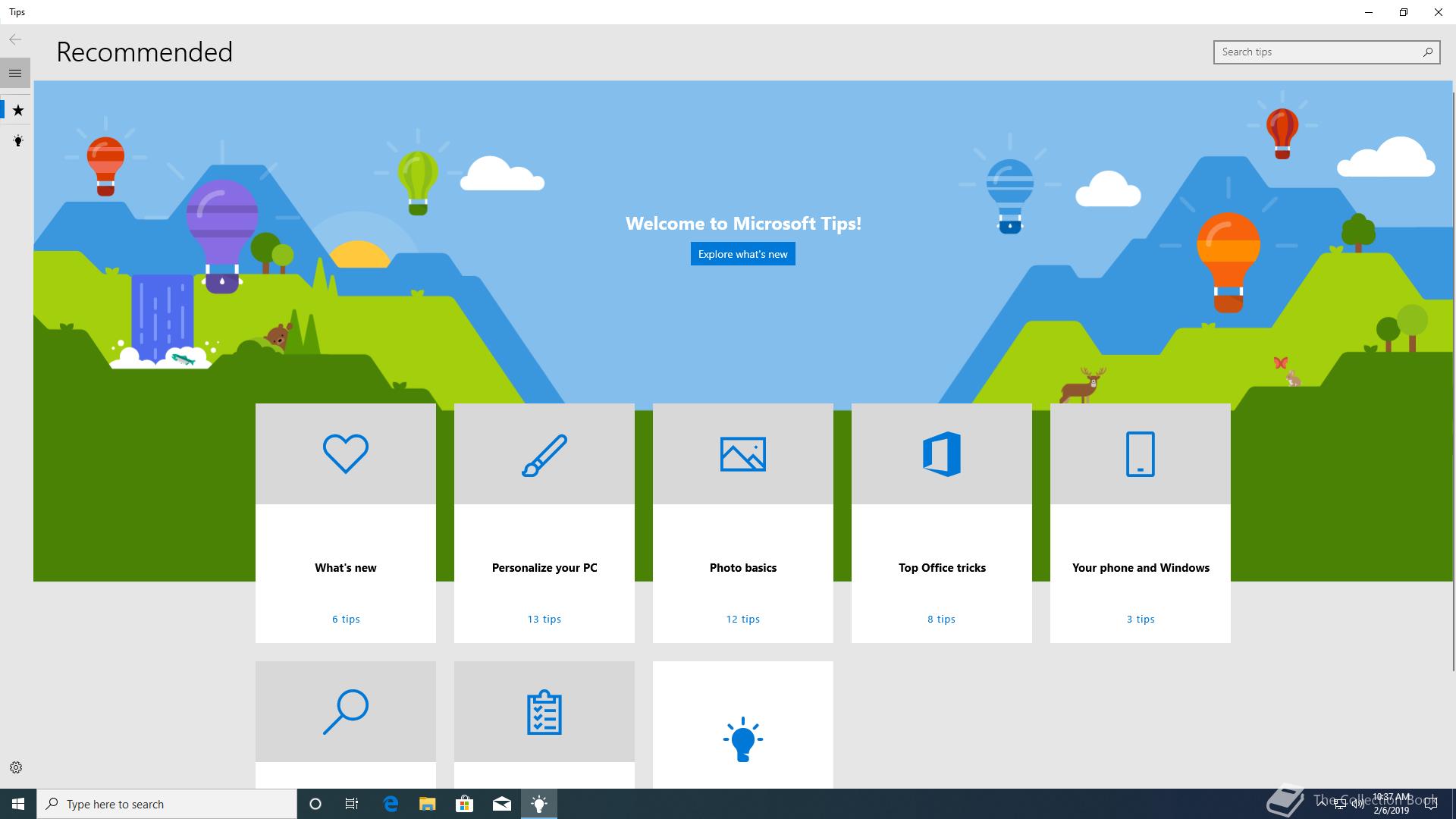Click the volume icon in system tray
This screenshot has height=819, width=1456.
pos(1357,805)
